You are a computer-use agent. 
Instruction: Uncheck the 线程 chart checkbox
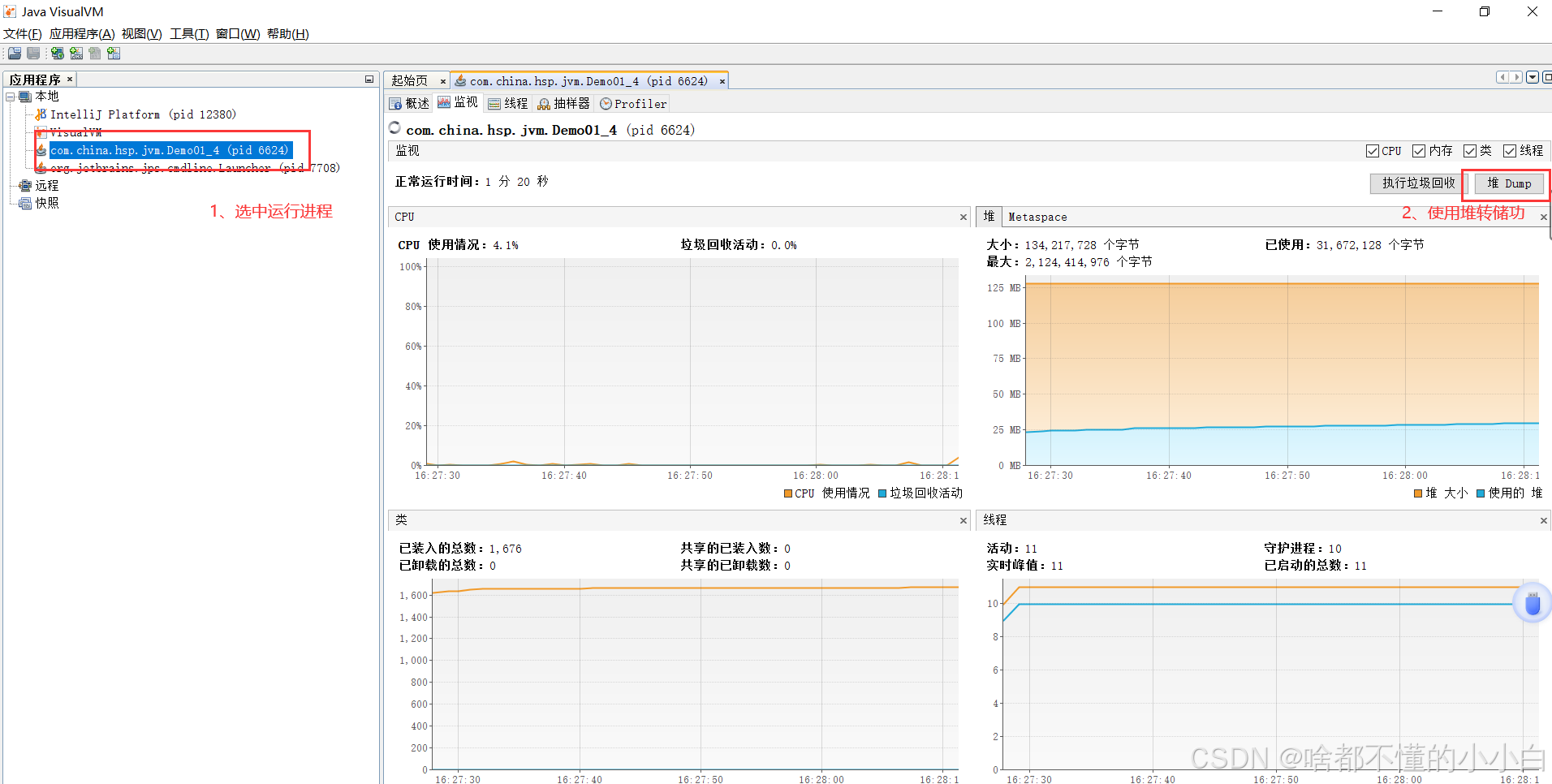pos(1510,151)
